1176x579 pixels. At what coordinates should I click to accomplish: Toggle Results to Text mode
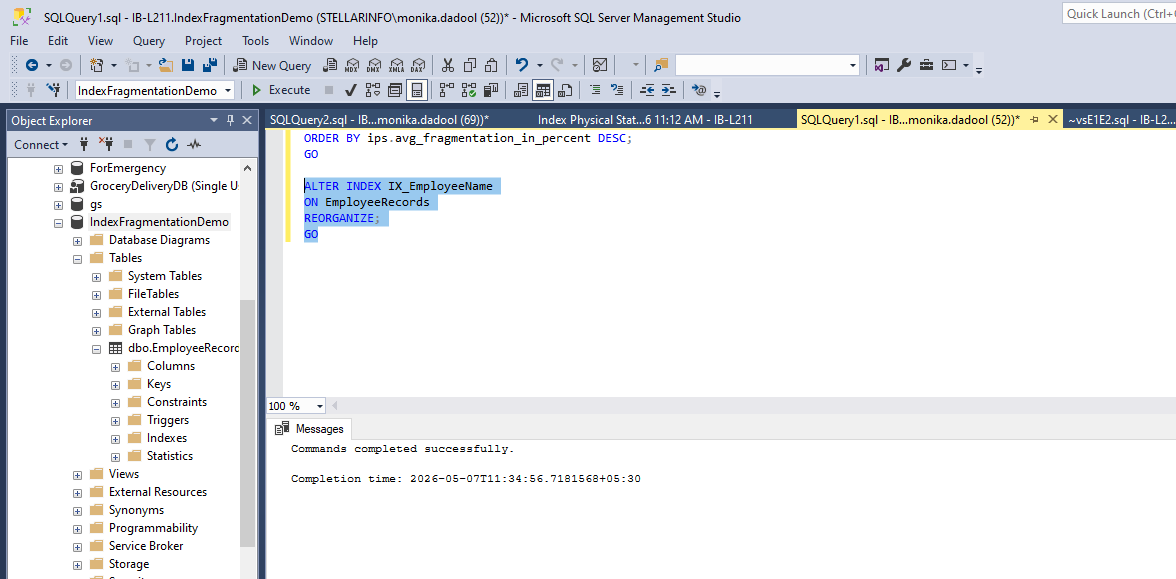click(x=521, y=90)
